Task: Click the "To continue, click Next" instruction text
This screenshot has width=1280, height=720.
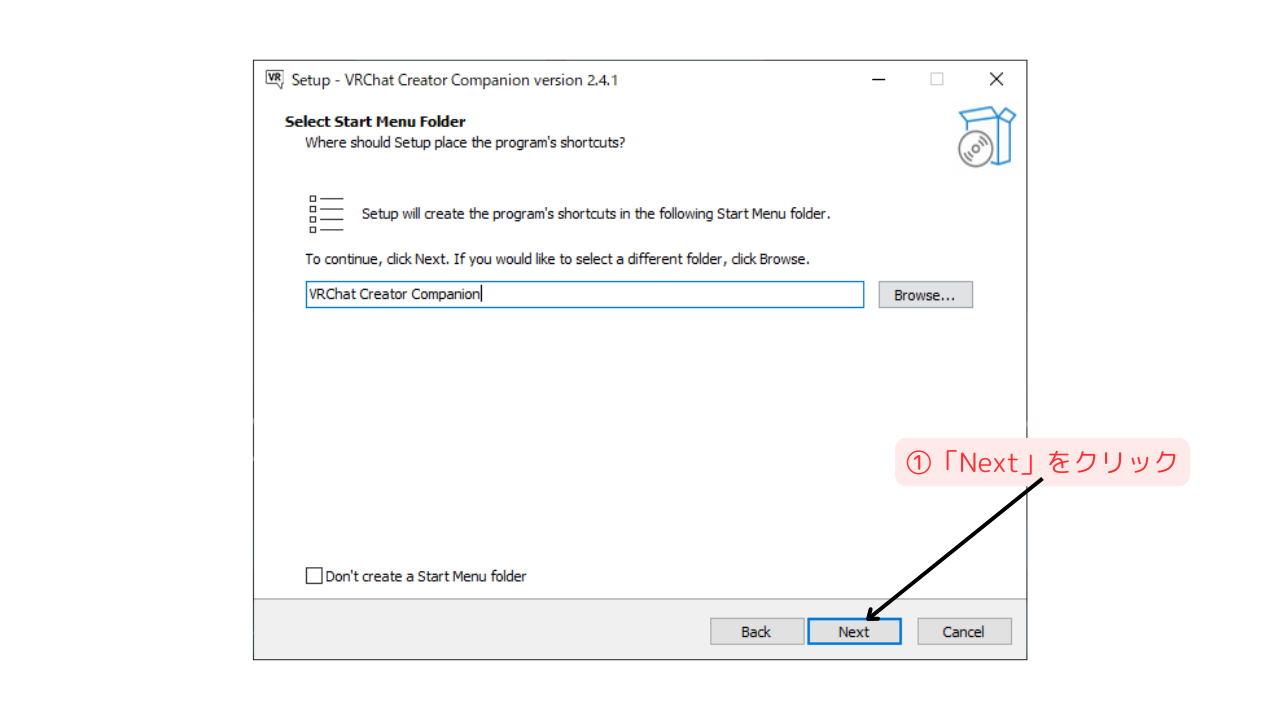Action: (557, 259)
